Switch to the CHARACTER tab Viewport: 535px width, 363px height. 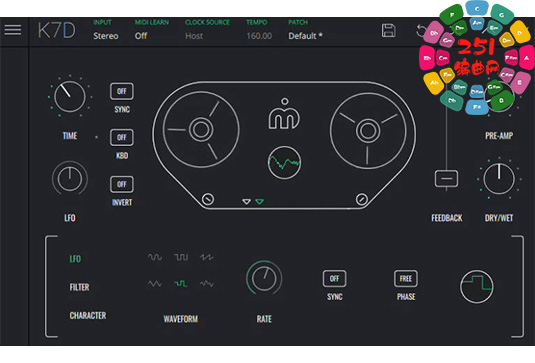pyautogui.click(x=88, y=316)
